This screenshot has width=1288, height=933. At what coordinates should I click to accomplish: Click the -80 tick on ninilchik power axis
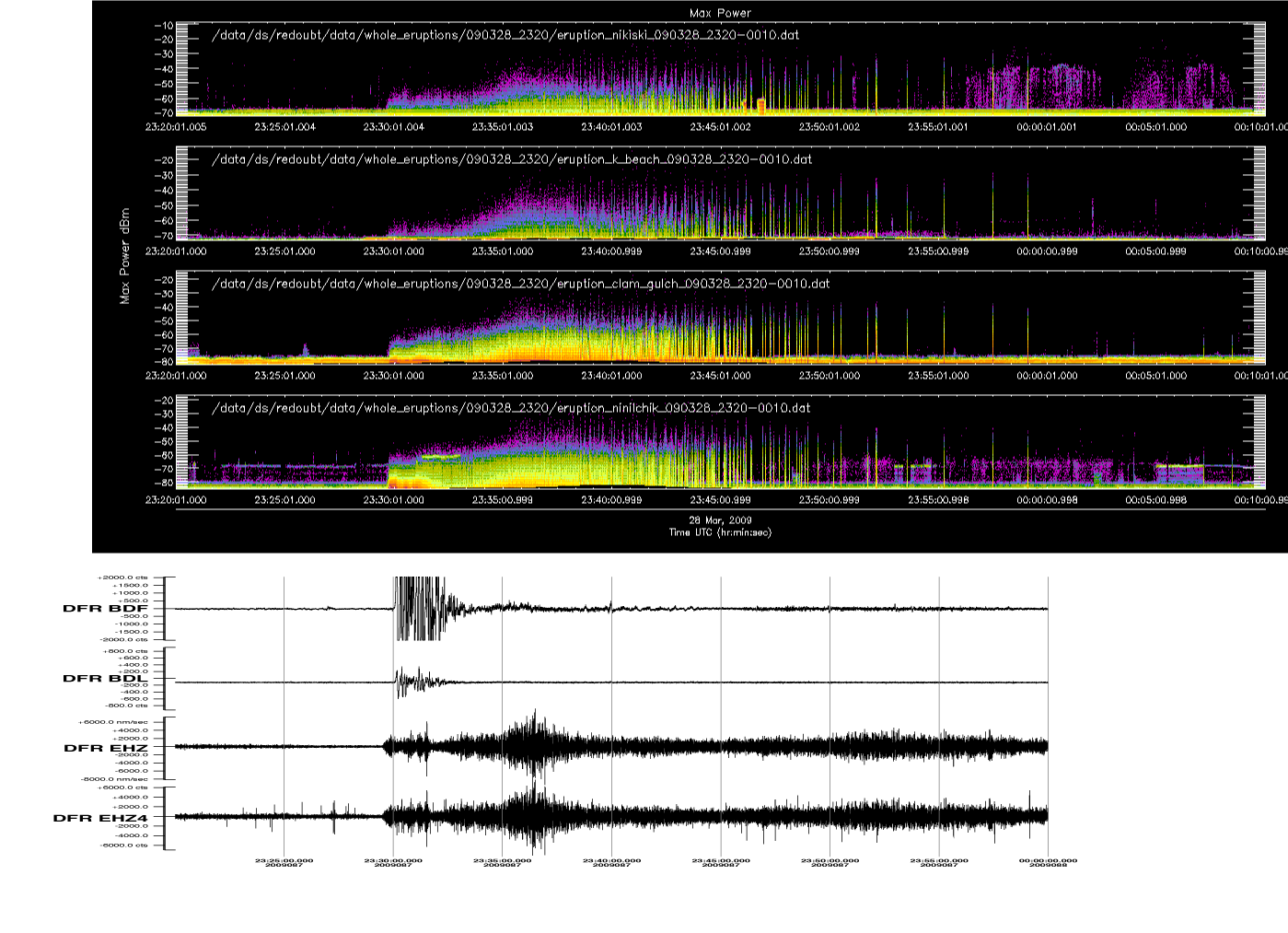[x=165, y=483]
